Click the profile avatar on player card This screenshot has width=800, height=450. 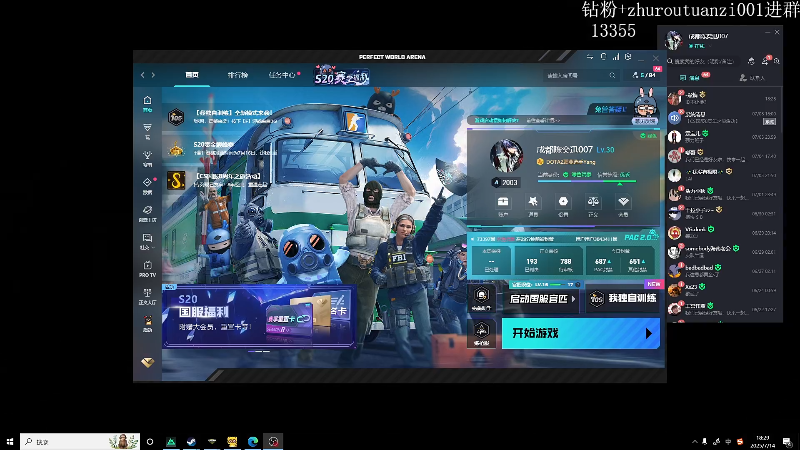[506, 155]
